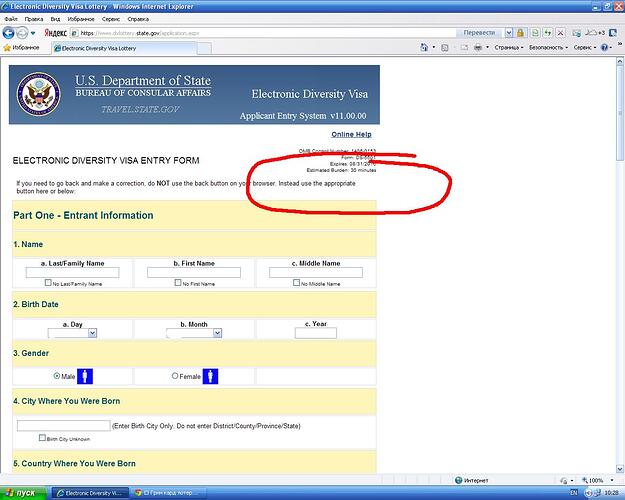625x500 pixels.
Task: Click the red Stop X icon
Action: [x=560, y=33]
